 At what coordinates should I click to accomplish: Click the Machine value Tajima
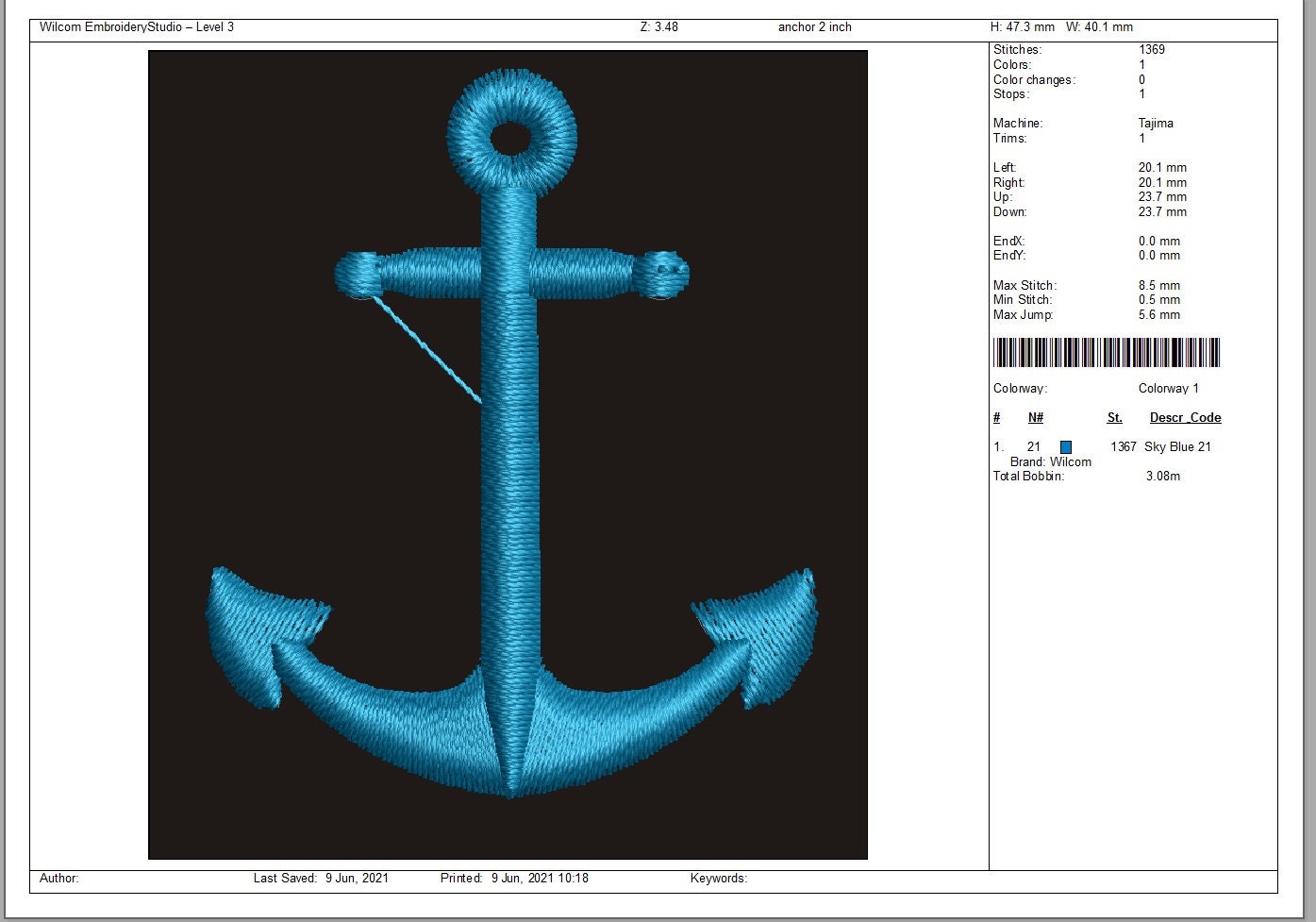pos(1156,124)
